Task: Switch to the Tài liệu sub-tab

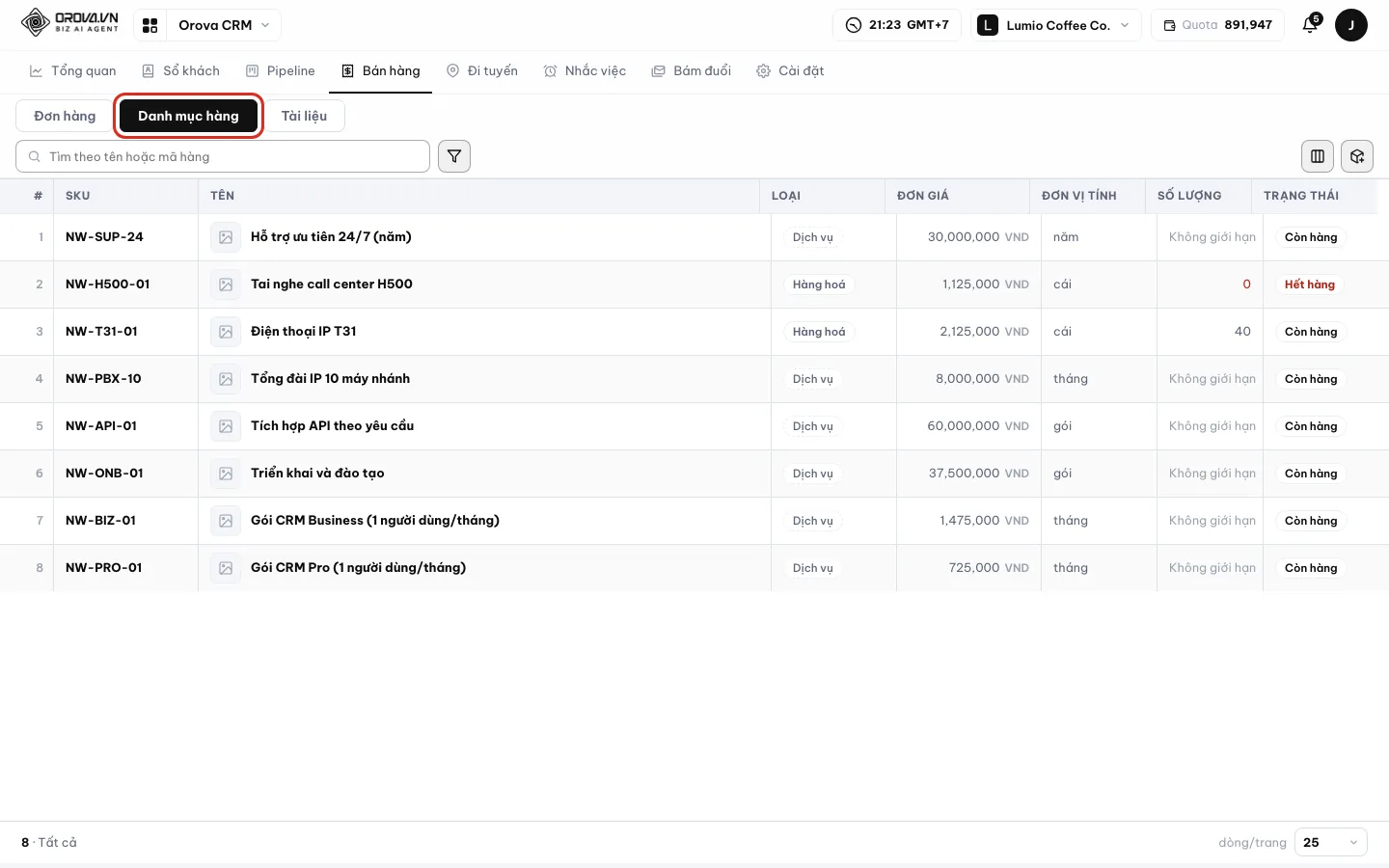Action: pos(304,116)
